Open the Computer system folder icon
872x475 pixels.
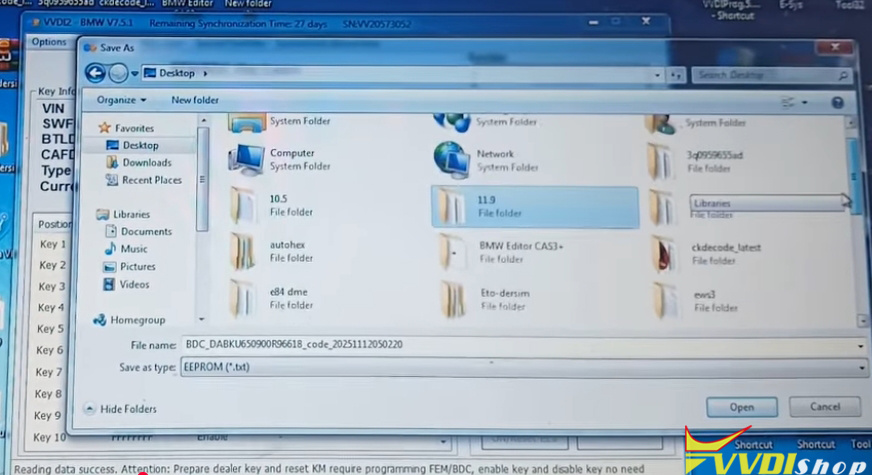coord(246,160)
